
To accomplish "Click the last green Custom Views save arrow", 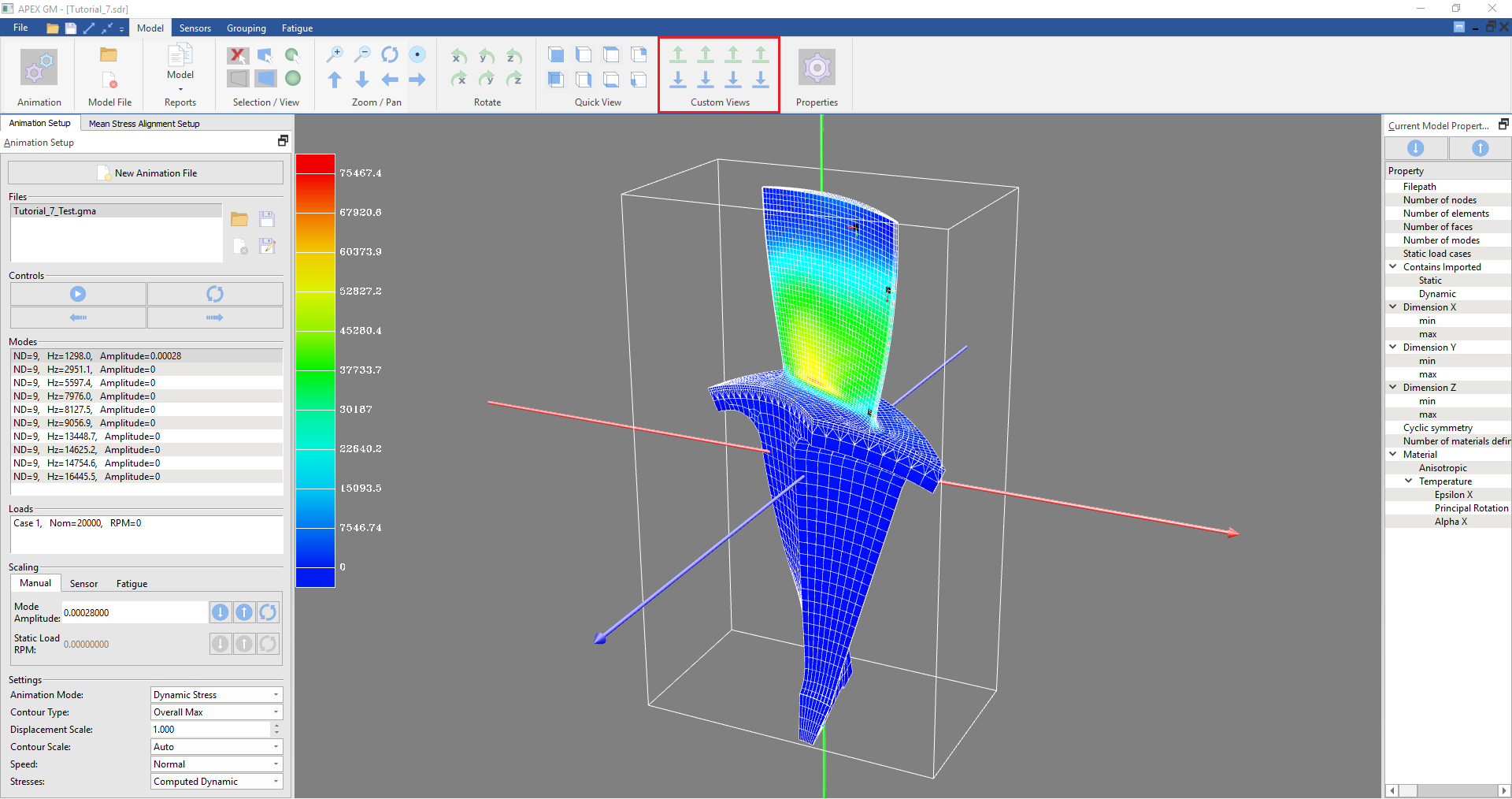I will pos(761,54).
